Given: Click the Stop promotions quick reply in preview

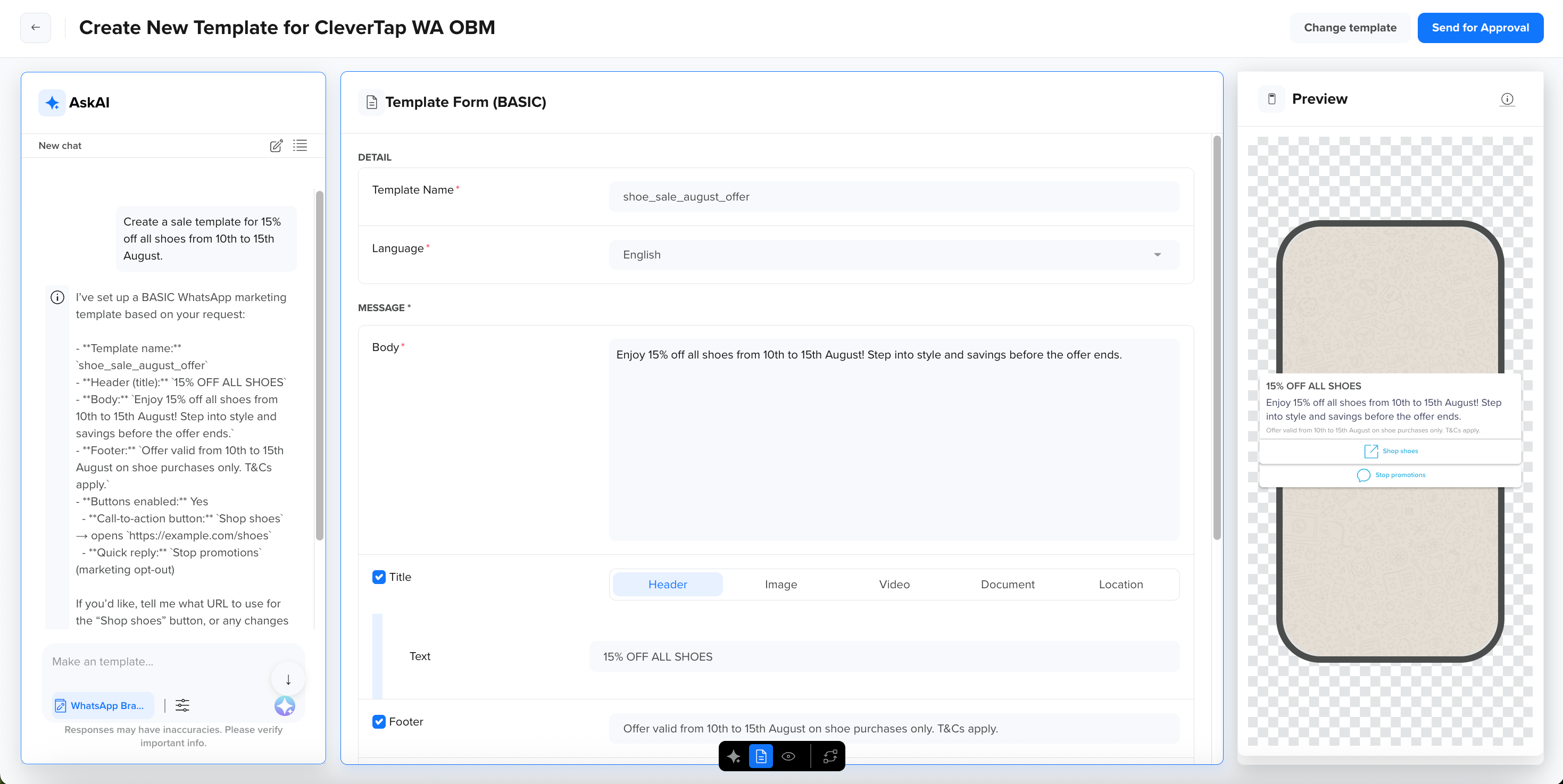Looking at the screenshot, I should [x=1390, y=475].
